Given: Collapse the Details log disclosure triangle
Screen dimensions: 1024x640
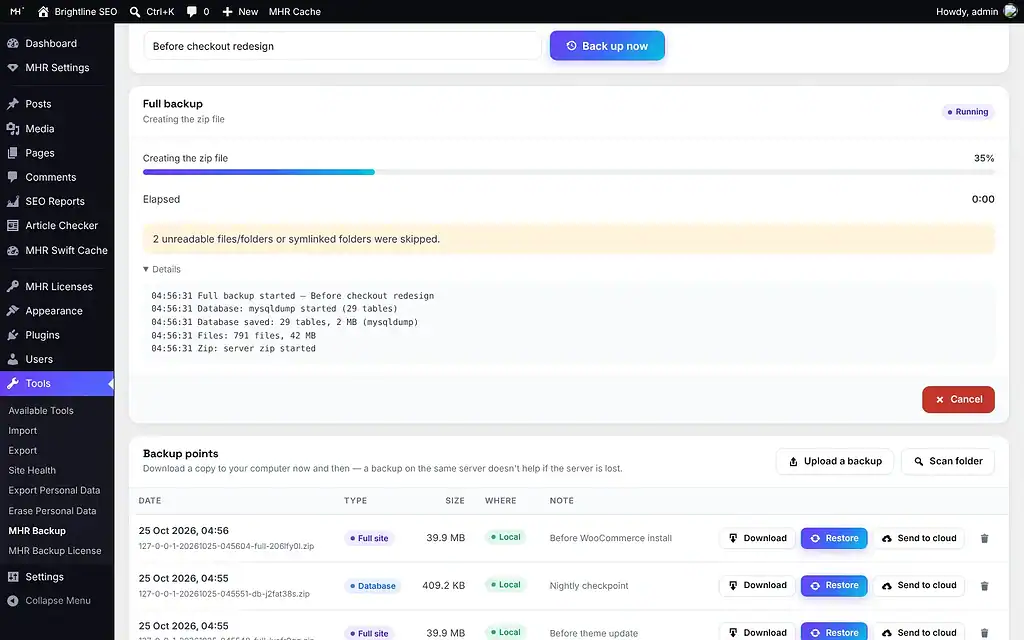Looking at the screenshot, I should coord(146,269).
